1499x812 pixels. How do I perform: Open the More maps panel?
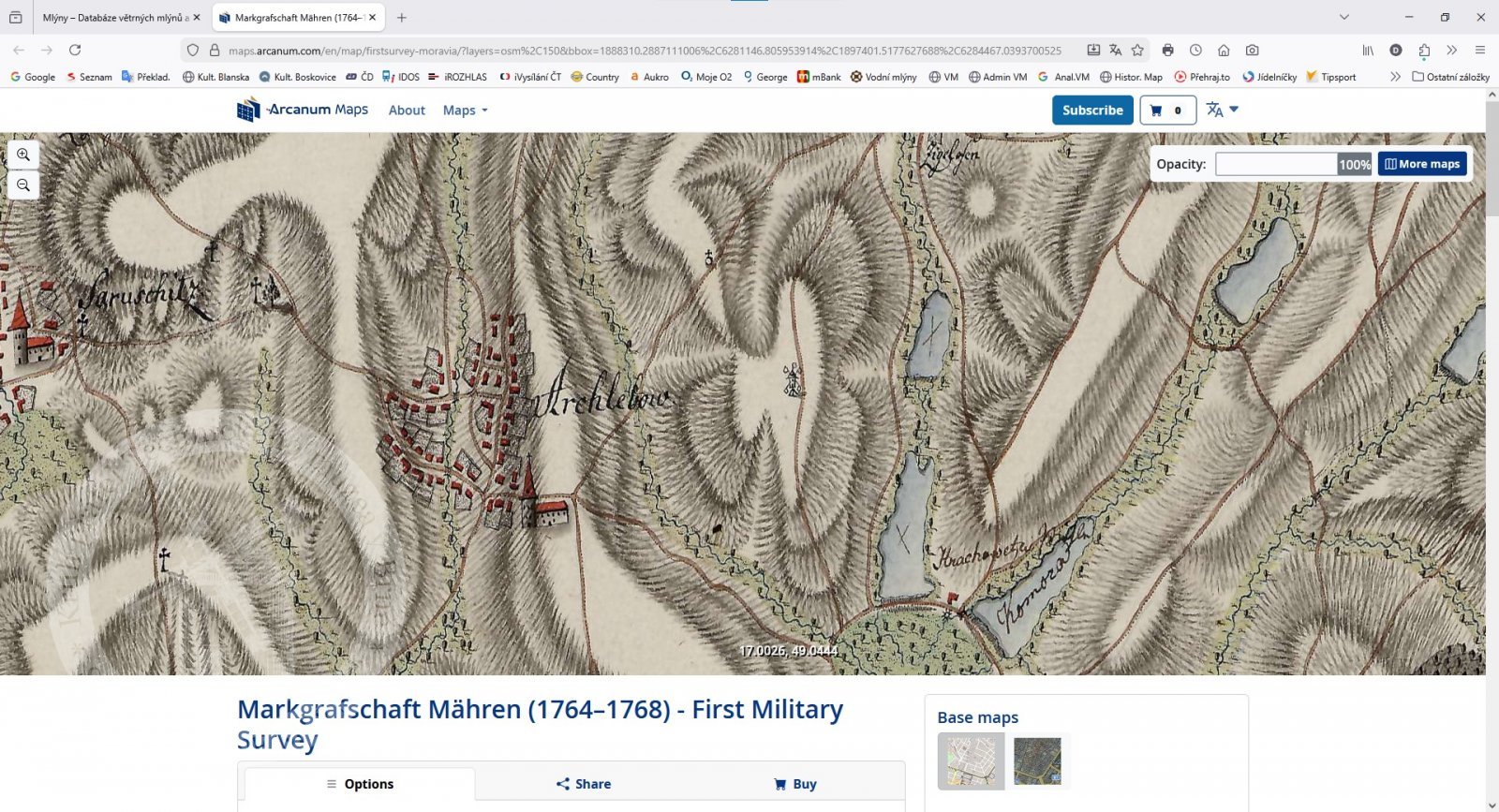point(1421,164)
